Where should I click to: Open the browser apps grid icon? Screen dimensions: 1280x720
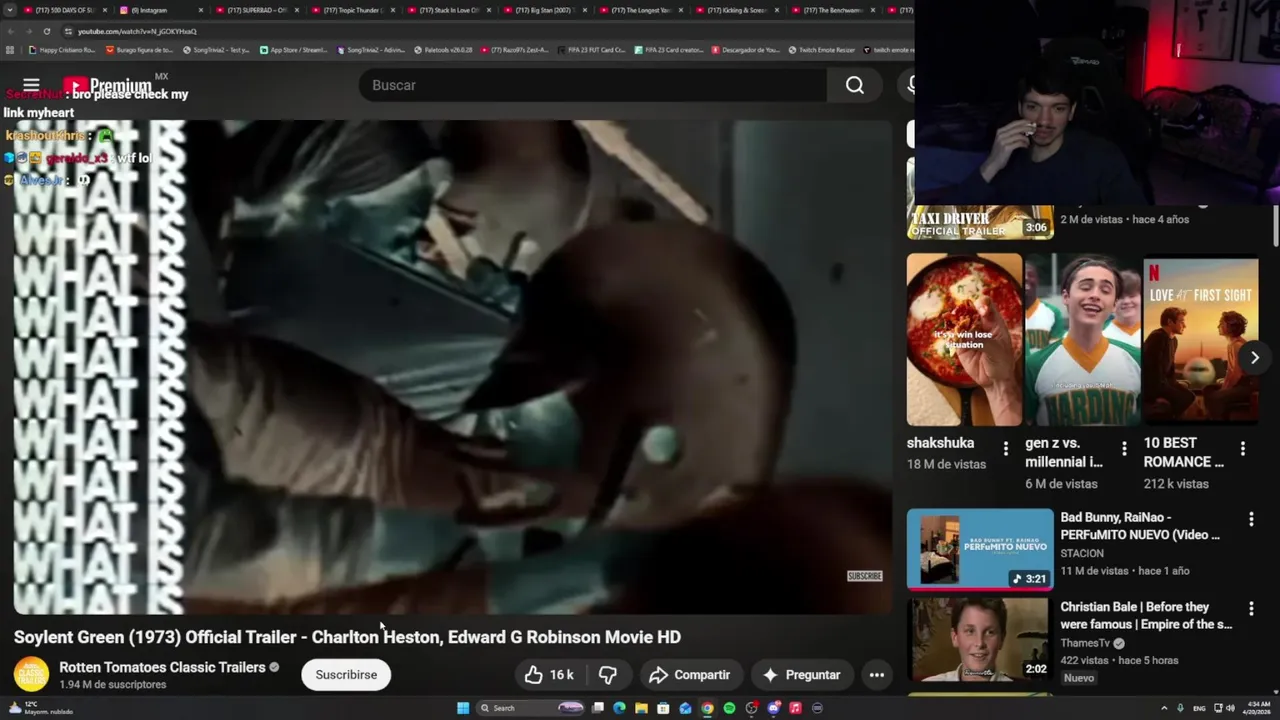(x=10, y=49)
